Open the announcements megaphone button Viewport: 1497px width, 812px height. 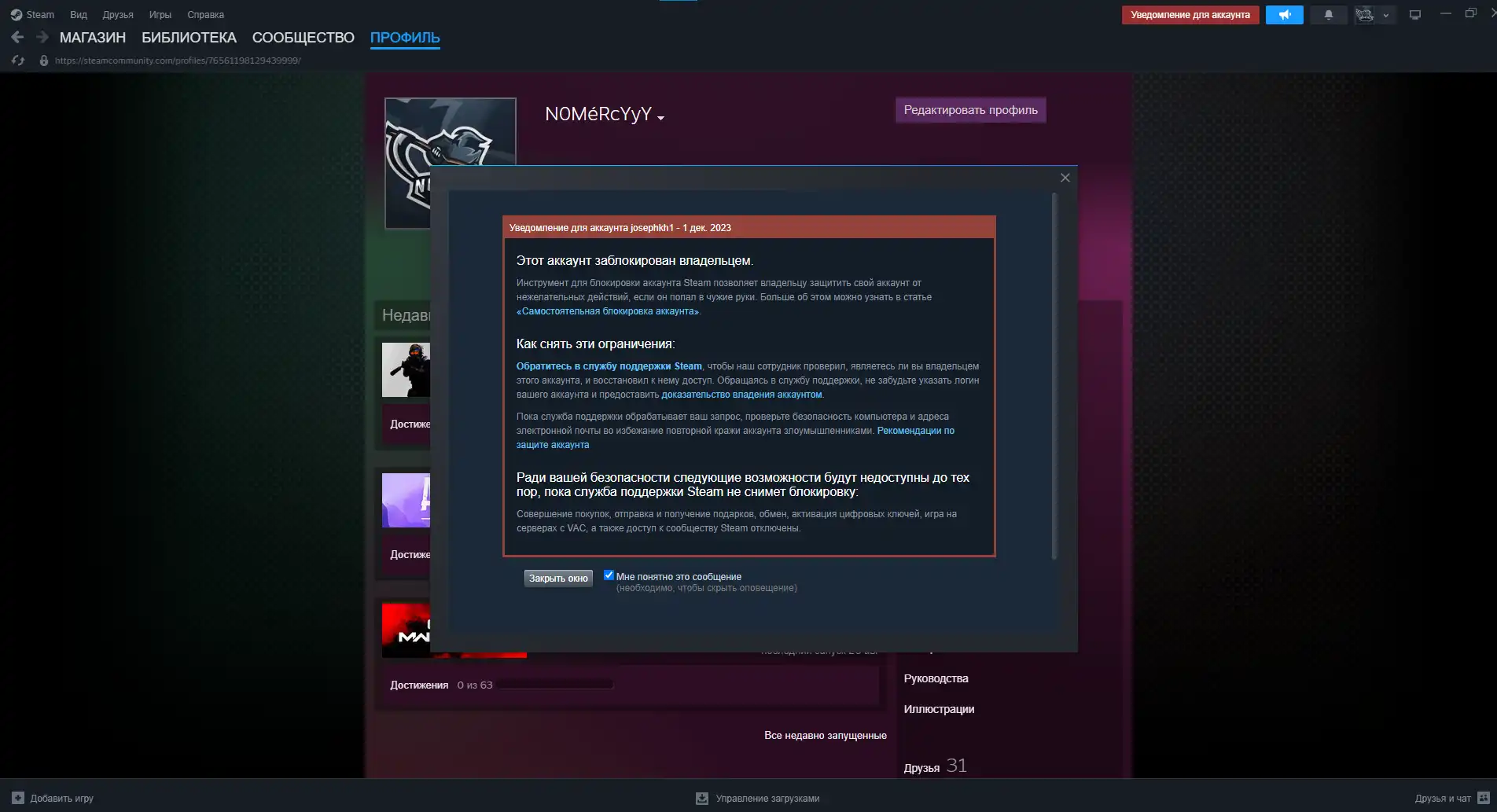point(1285,15)
